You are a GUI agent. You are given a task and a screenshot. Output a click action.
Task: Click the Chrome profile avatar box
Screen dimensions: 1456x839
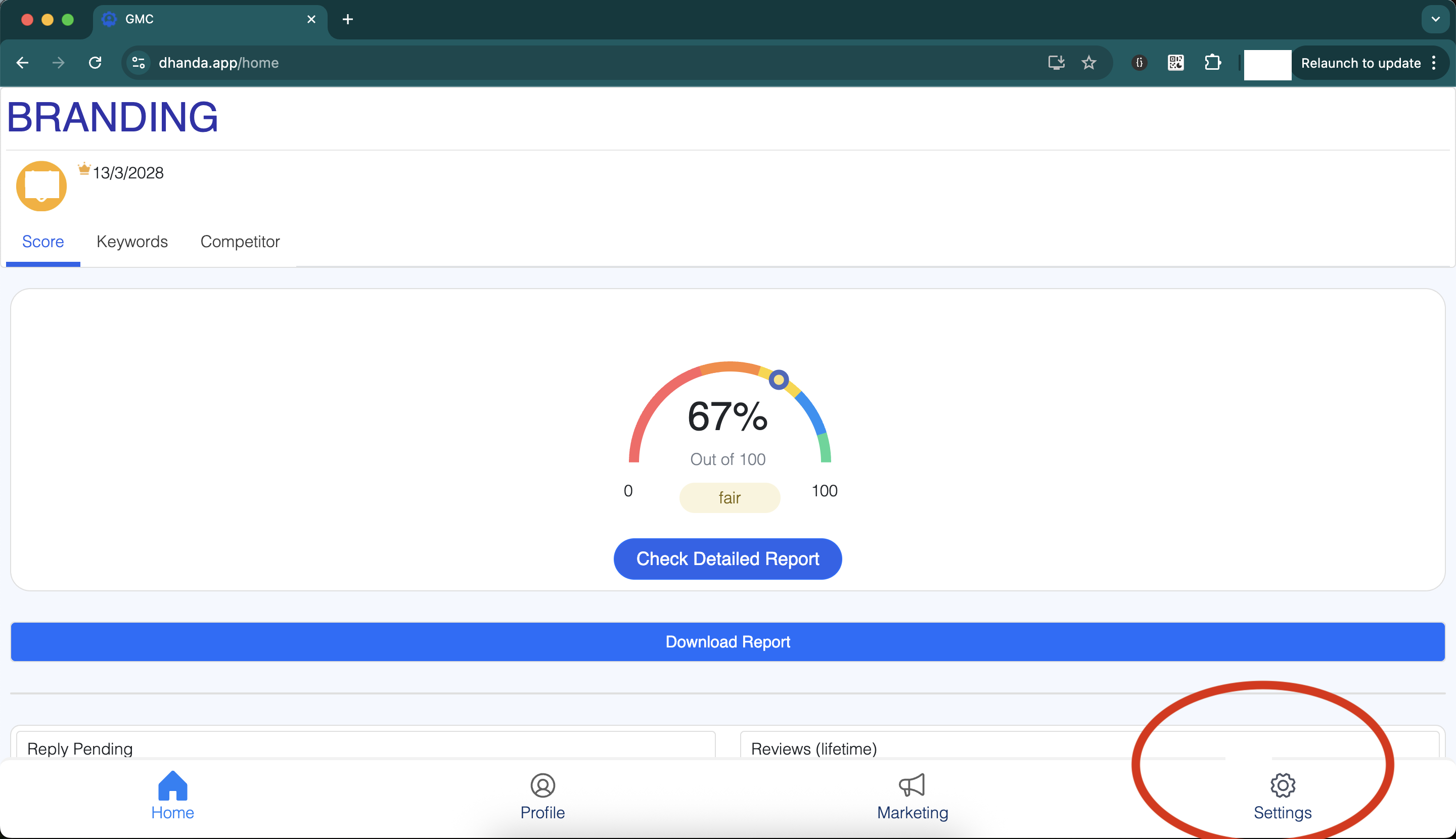(x=1267, y=65)
